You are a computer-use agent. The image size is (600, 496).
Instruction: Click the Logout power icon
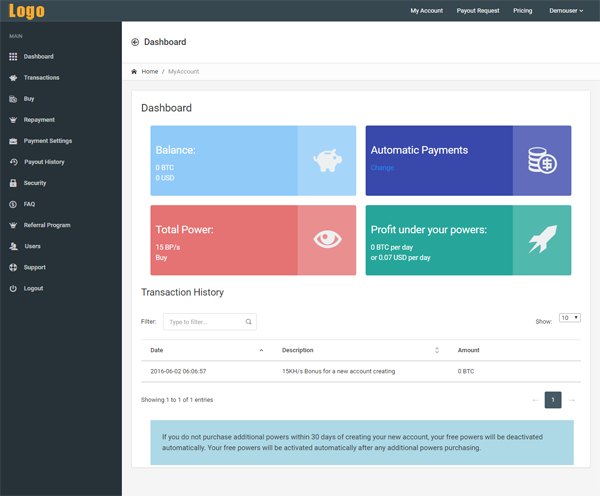tap(13, 288)
